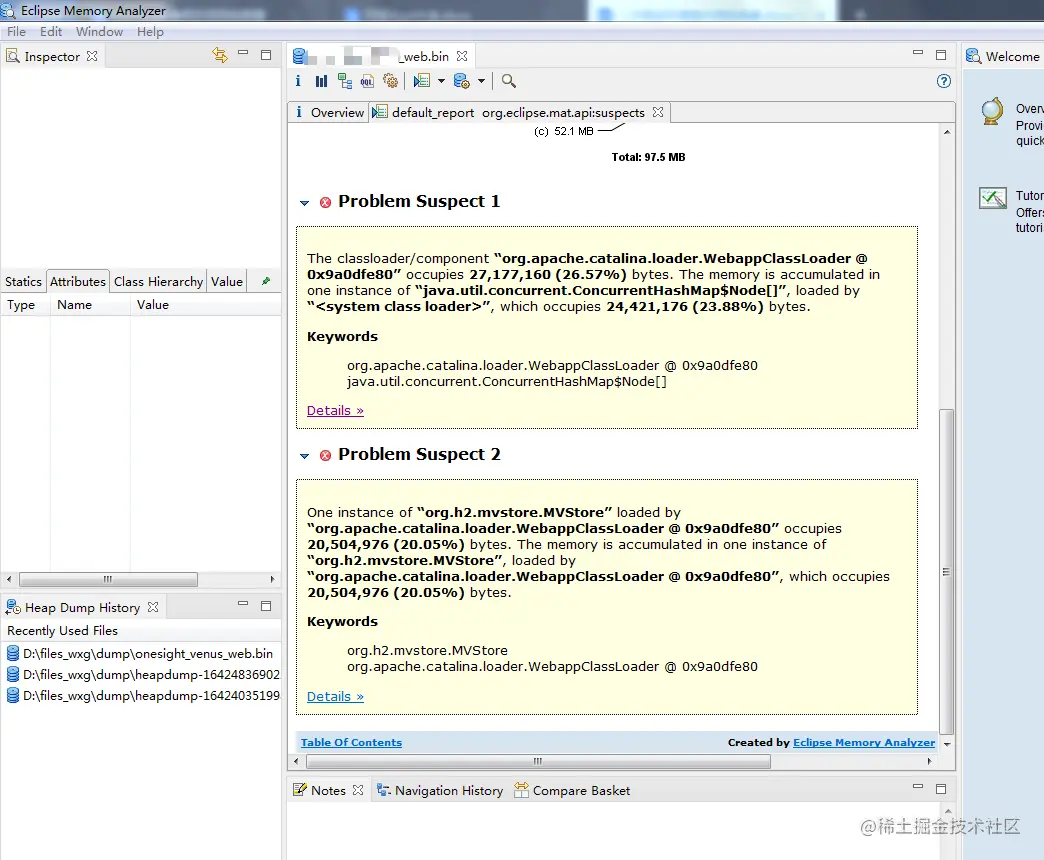
Task: Open onesight_venus_web.bin from recent files
Action: click(140, 654)
